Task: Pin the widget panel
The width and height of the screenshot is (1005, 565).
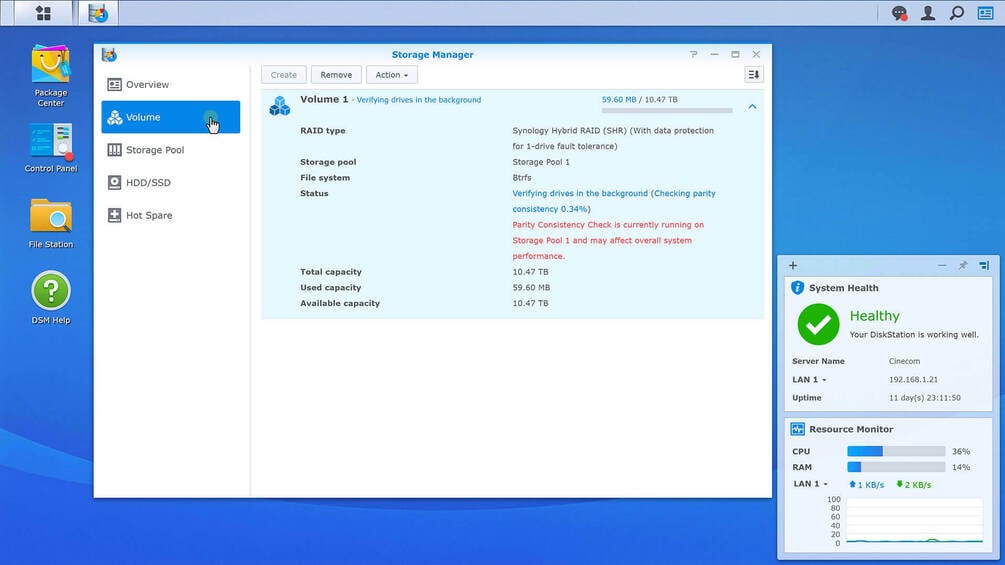Action: tap(963, 265)
